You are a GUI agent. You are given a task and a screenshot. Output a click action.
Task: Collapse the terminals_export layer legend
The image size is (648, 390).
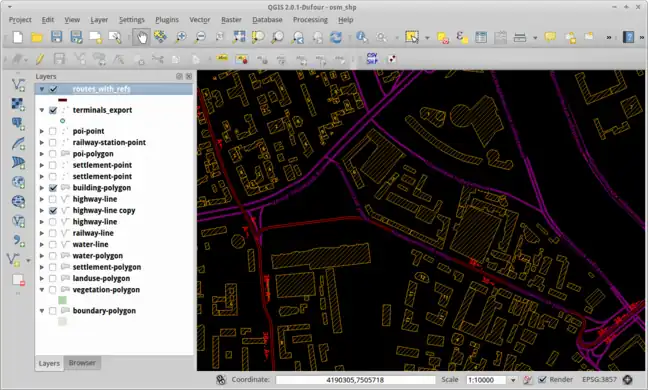tap(42, 110)
